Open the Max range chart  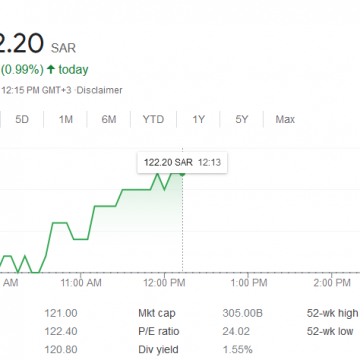(285, 119)
